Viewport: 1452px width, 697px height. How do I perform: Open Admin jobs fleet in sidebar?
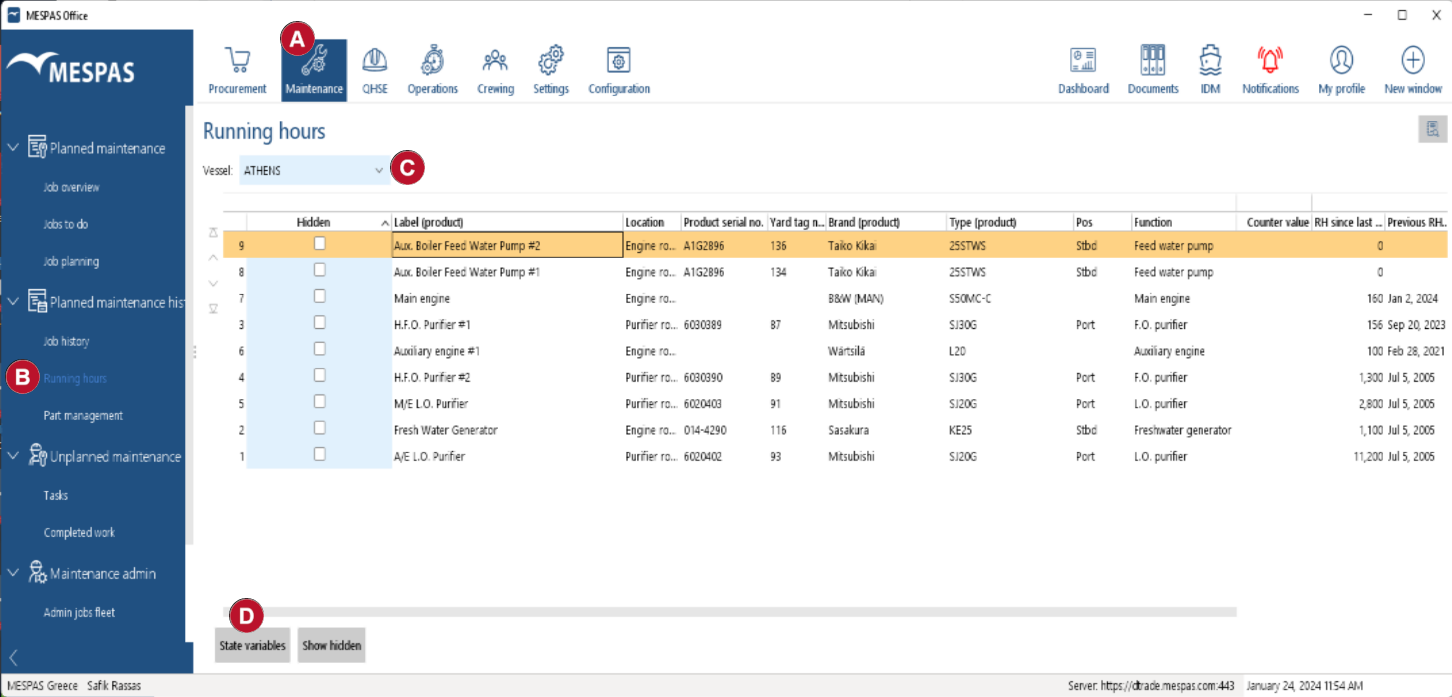point(79,612)
